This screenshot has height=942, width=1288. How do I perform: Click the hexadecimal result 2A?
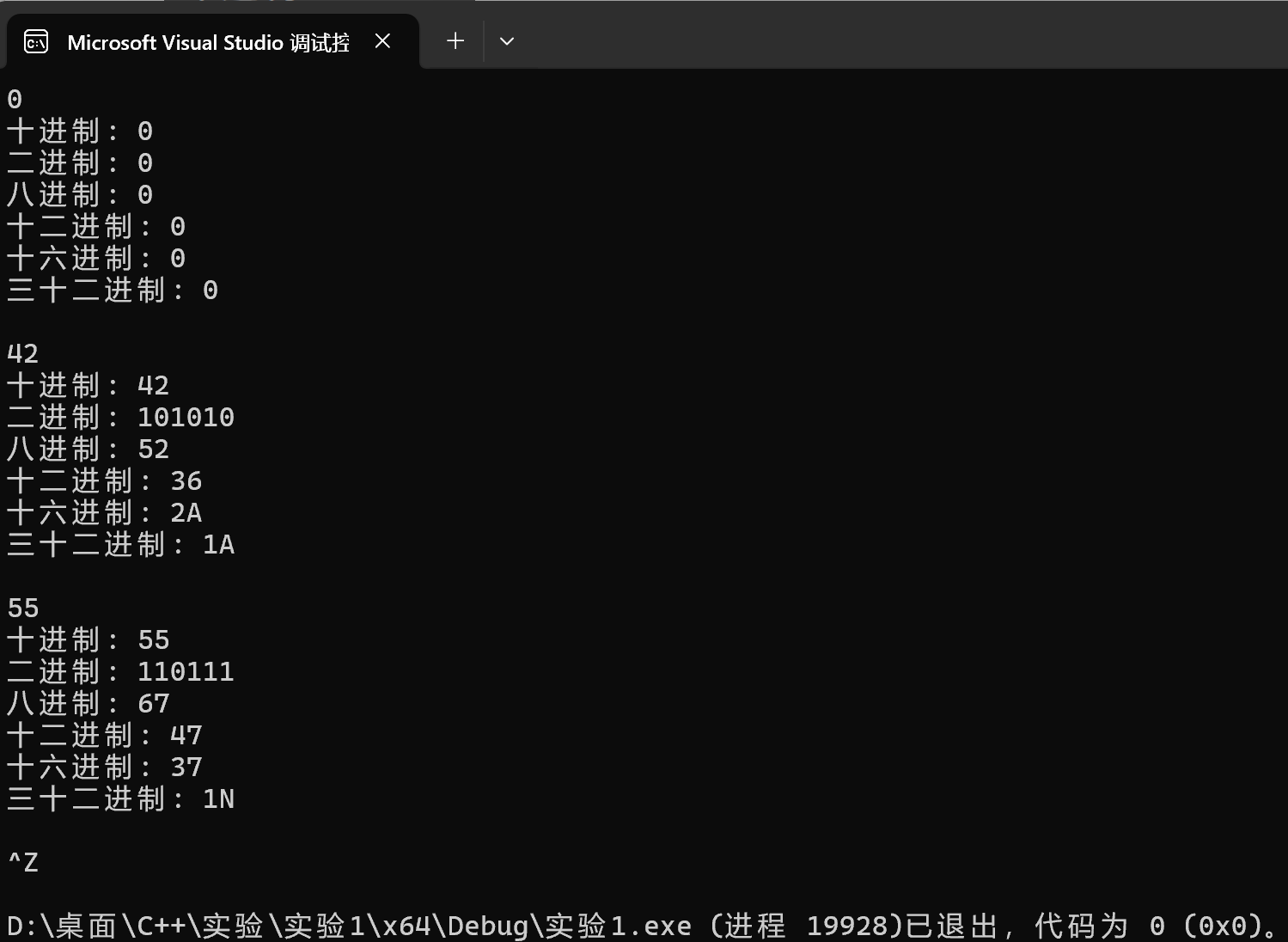pos(186,511)
